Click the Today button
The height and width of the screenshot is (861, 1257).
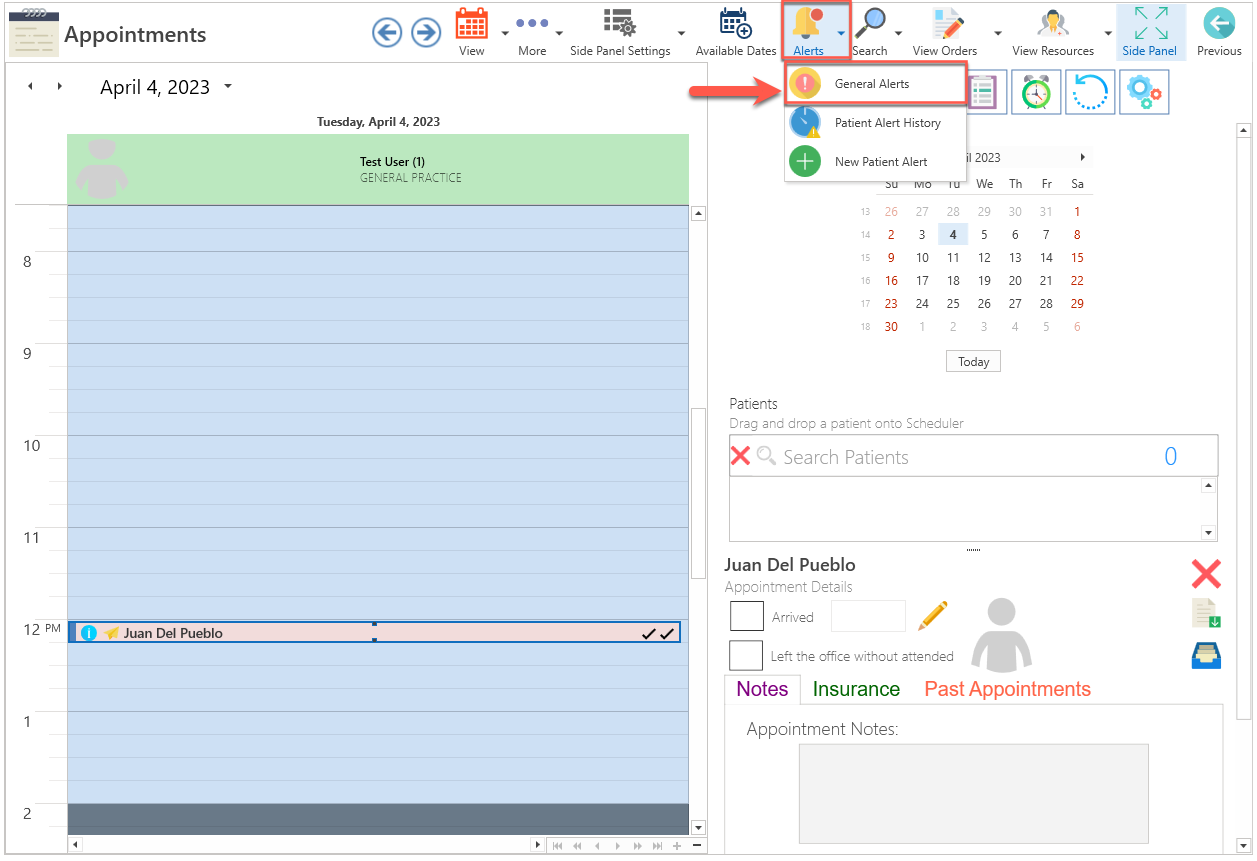(x=972, y=361)
